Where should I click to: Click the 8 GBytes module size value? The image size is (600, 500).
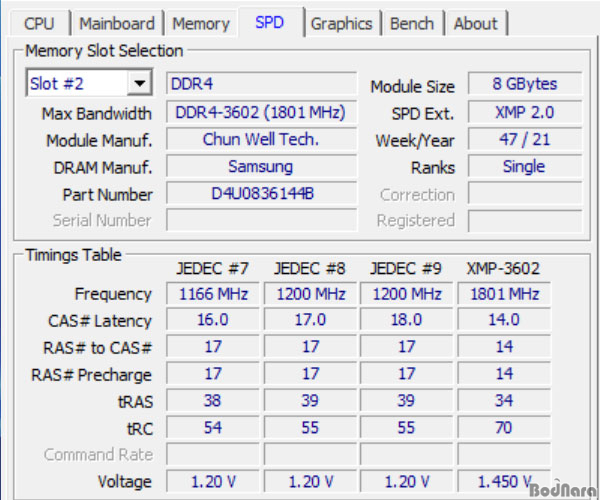525,83
